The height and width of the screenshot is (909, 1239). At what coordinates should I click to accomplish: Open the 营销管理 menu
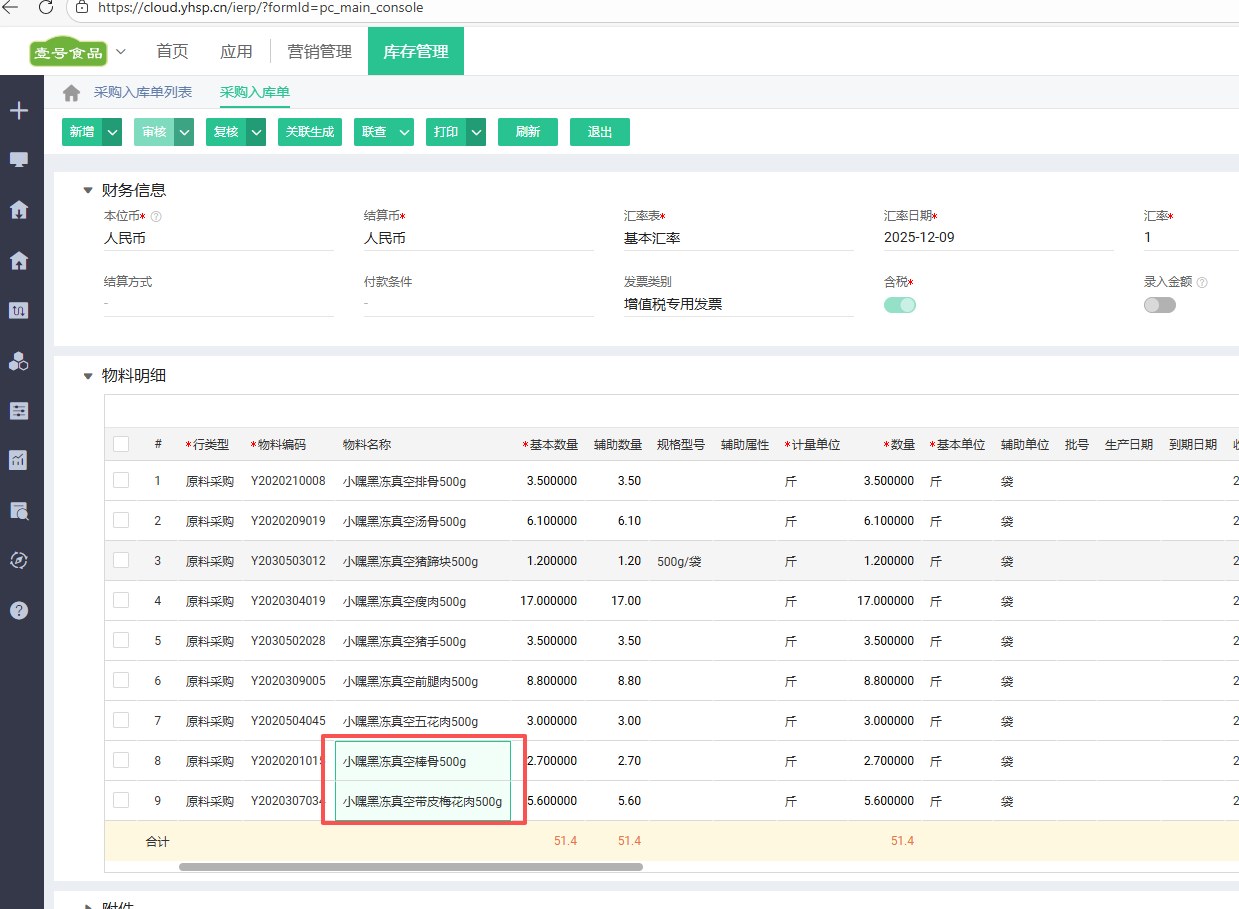pyautogui.click(x=319, y=52)
